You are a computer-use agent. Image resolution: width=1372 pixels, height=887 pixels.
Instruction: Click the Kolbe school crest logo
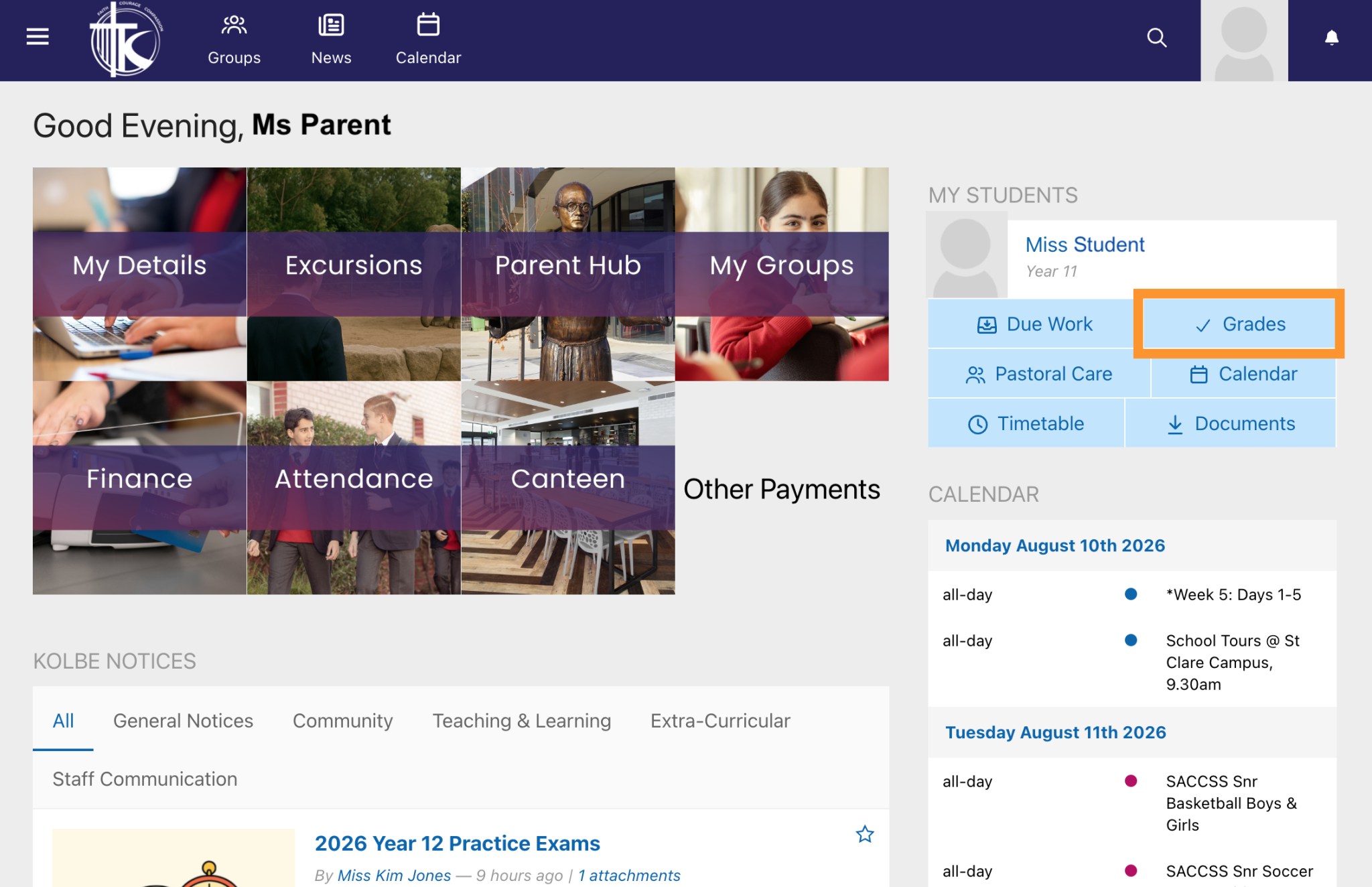coord(125,39)
